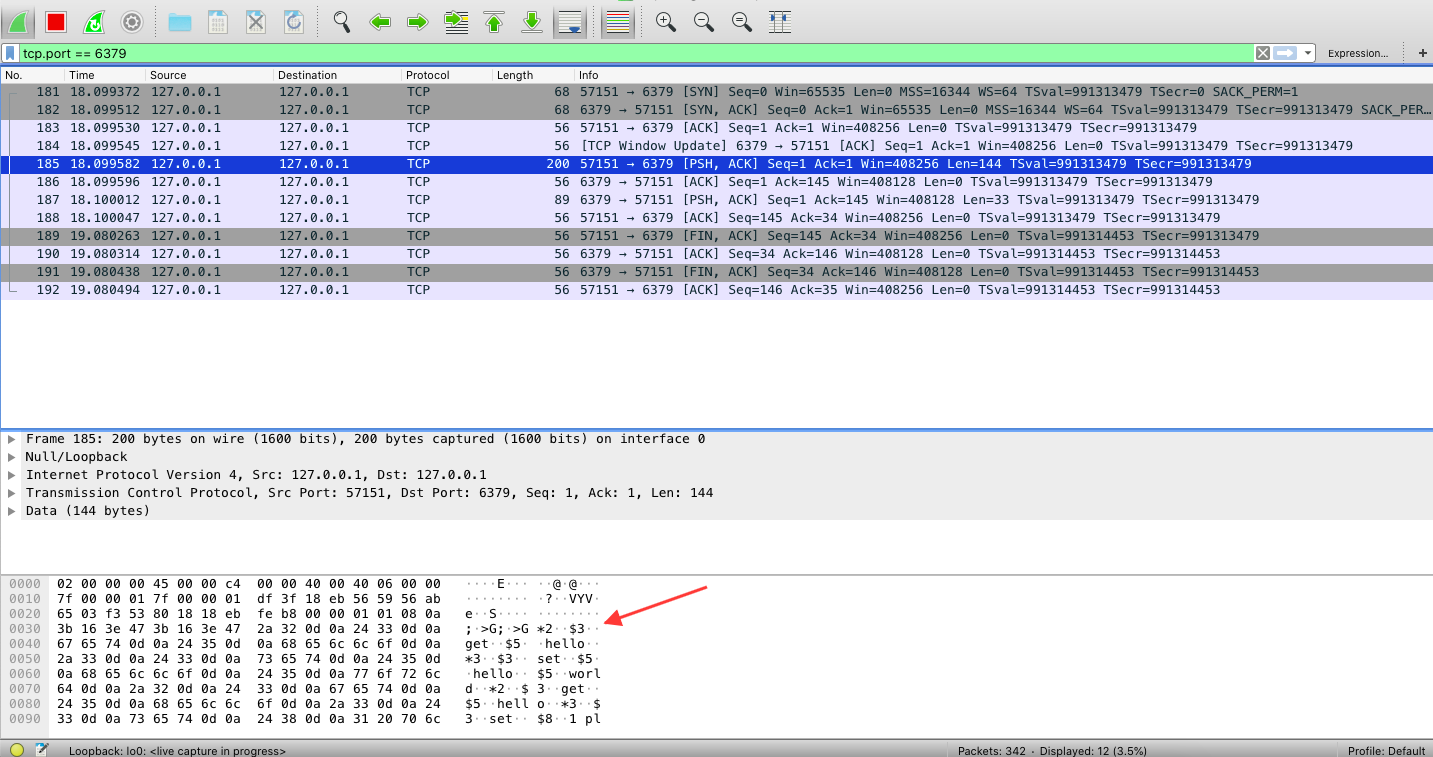Click the display filter input field
Viewport: 1433px width, 757px height.
tap(636, 53)
